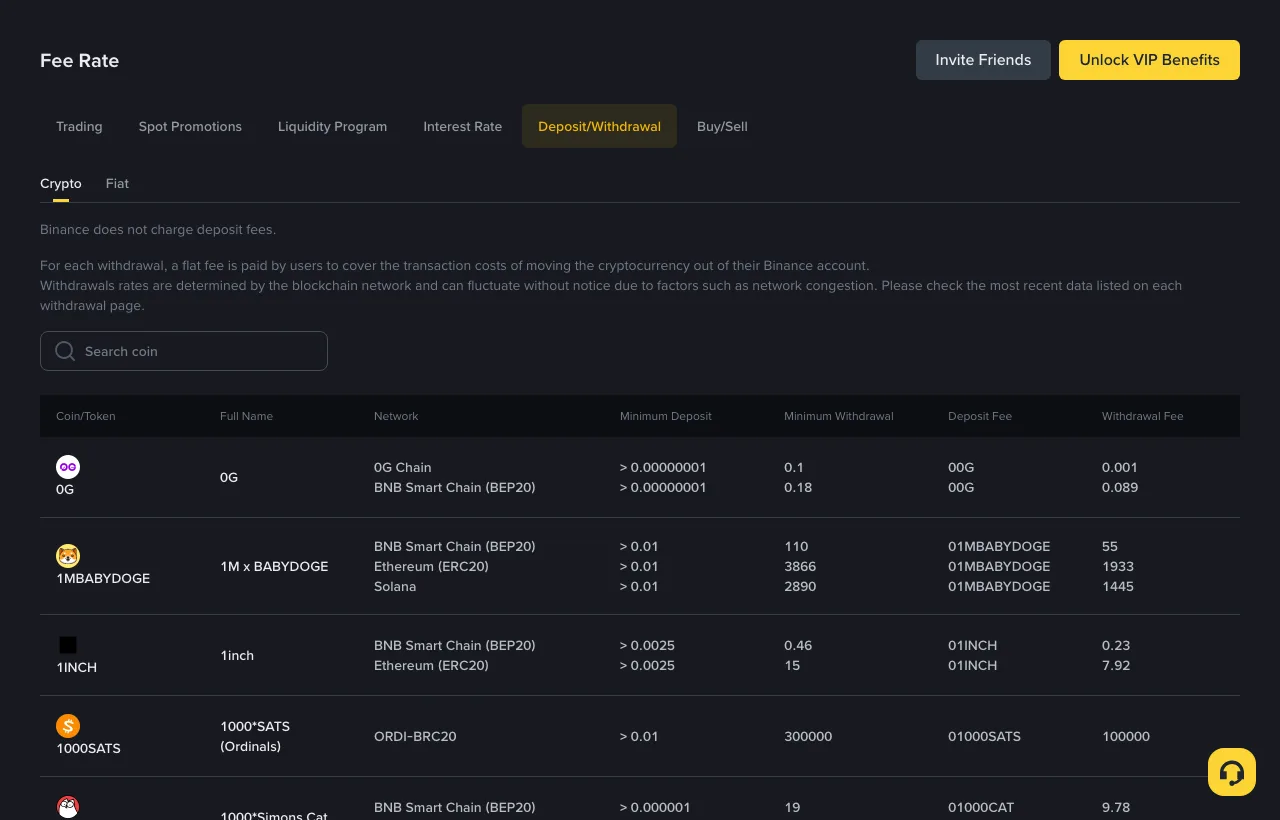Click the 7.92 withdrawal fee for 1INCH
Screen dimensions: 1280x820
click(x=1116, y=665)
